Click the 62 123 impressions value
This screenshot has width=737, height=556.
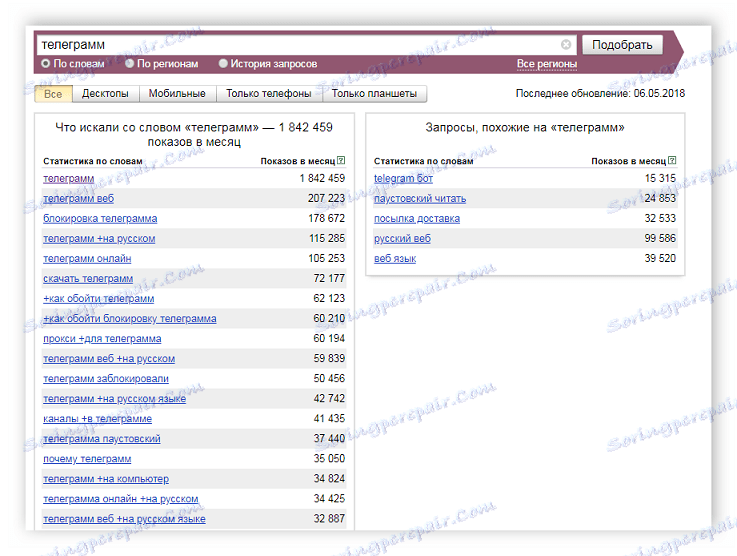[x=329, y=298]
